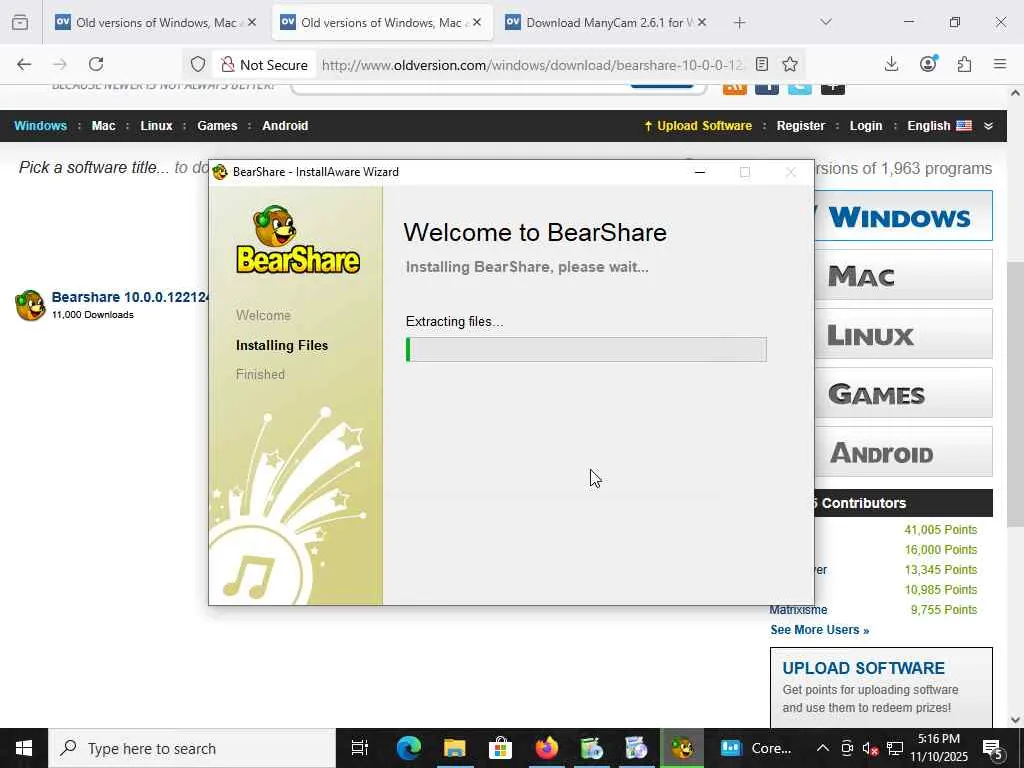Open the Mac menu in site navbar
The image size is (1024, 768).
click(103, 125)
